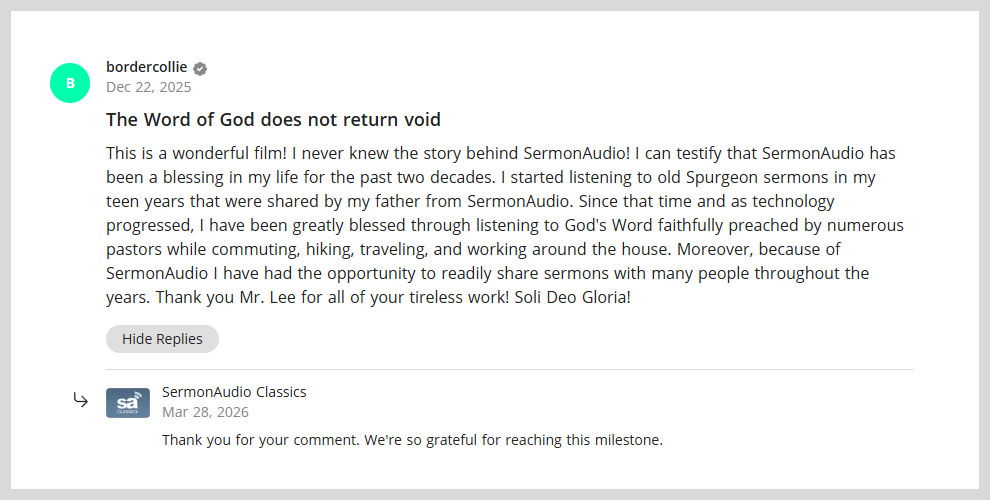Click the word "void" in comment title
The width and height of the screenshot is (990, 500).
(420, 120)
